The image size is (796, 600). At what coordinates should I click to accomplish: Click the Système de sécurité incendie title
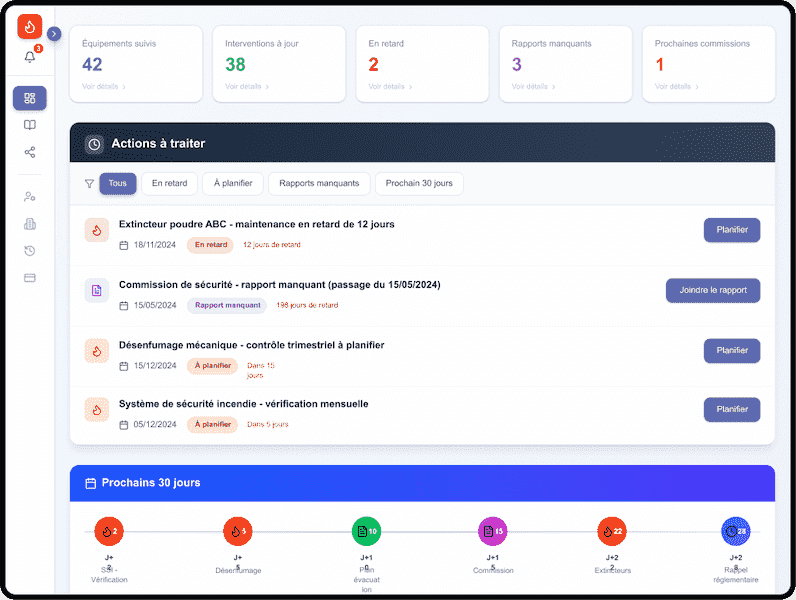click(244, 404)
